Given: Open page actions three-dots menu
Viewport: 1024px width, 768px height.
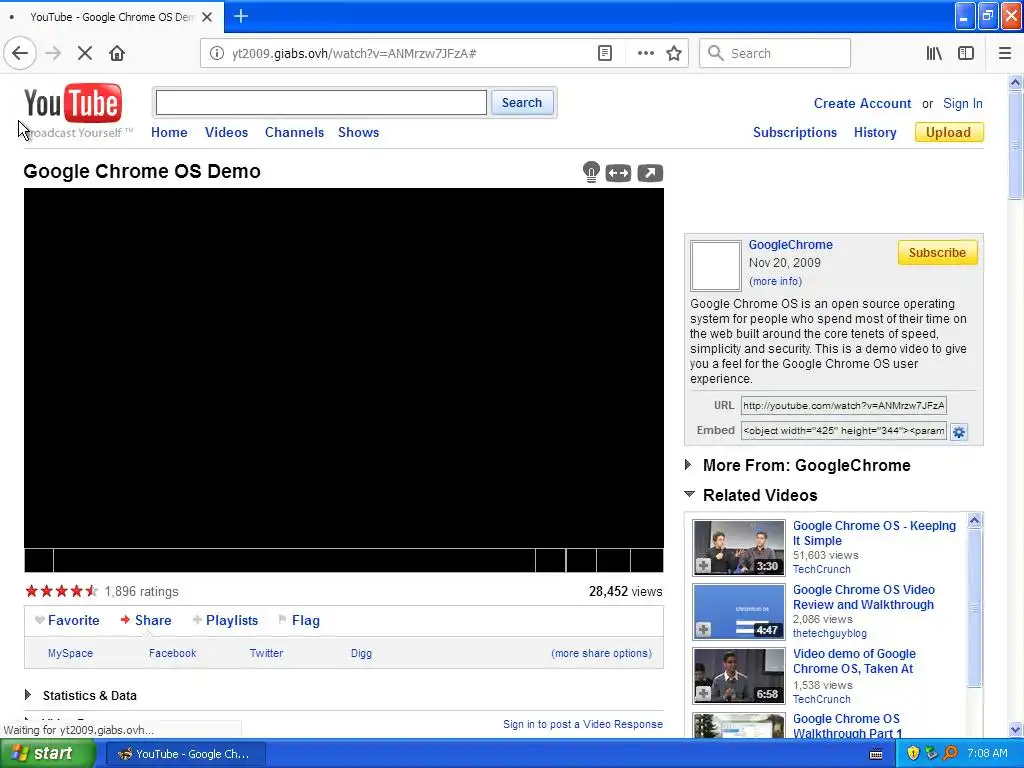Looking at the screenshot, I should [x=645, y=54].
